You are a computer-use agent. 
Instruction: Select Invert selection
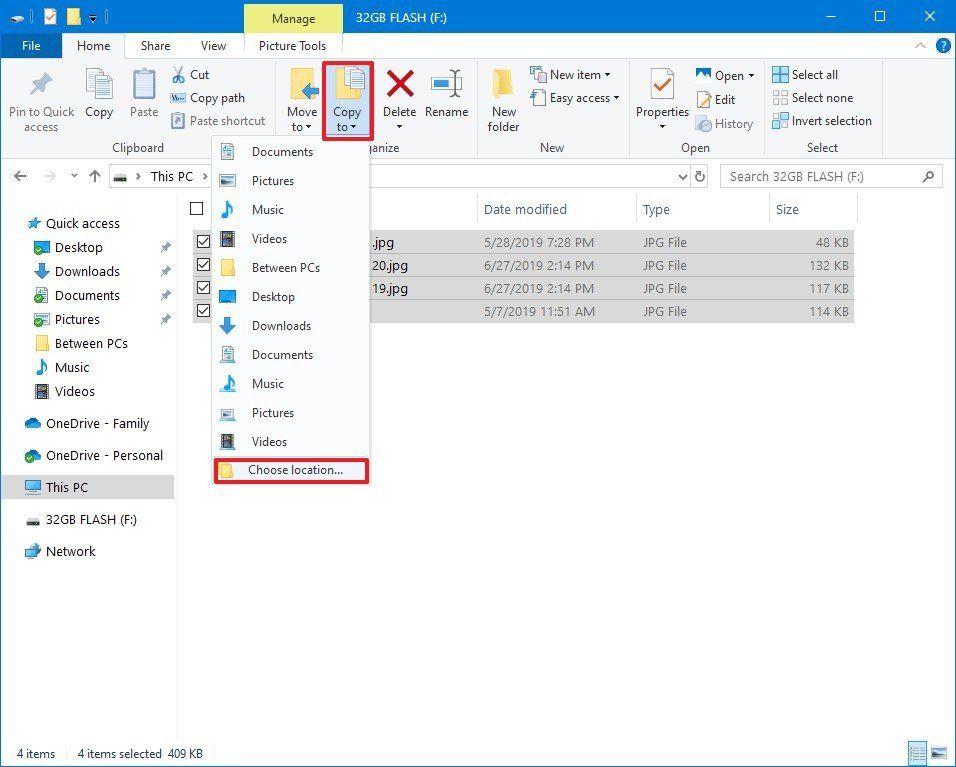[x=822, y=120]
